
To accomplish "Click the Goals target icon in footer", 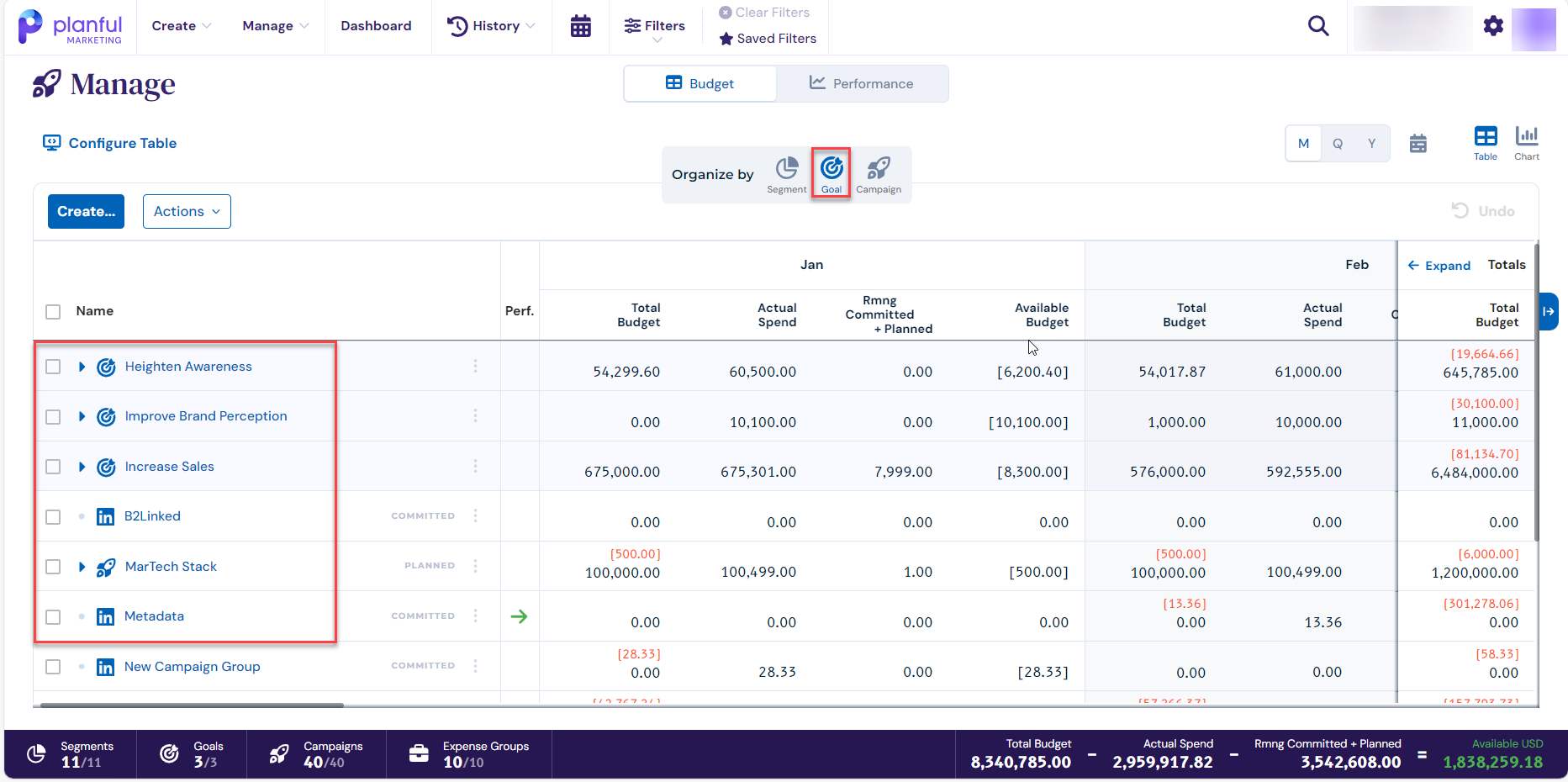I will coord(169,754).
